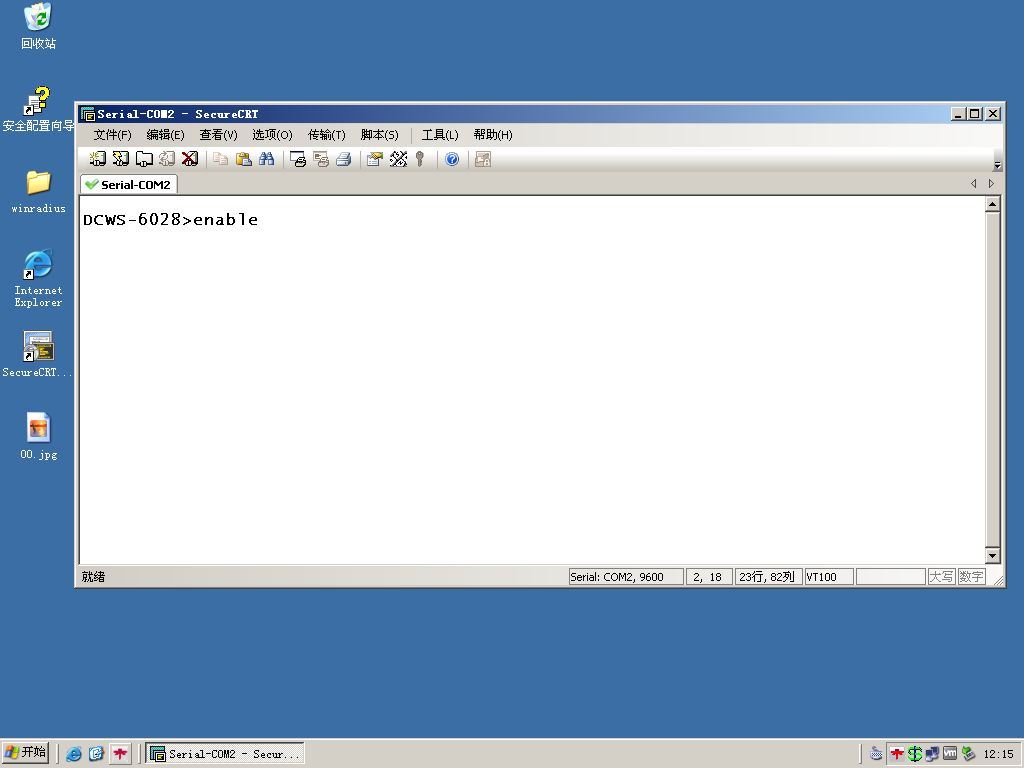The image size is (1024, 768).
Task: Click the Connect toolbar icon
Action: pyautogui.click(x=98, y=159)
